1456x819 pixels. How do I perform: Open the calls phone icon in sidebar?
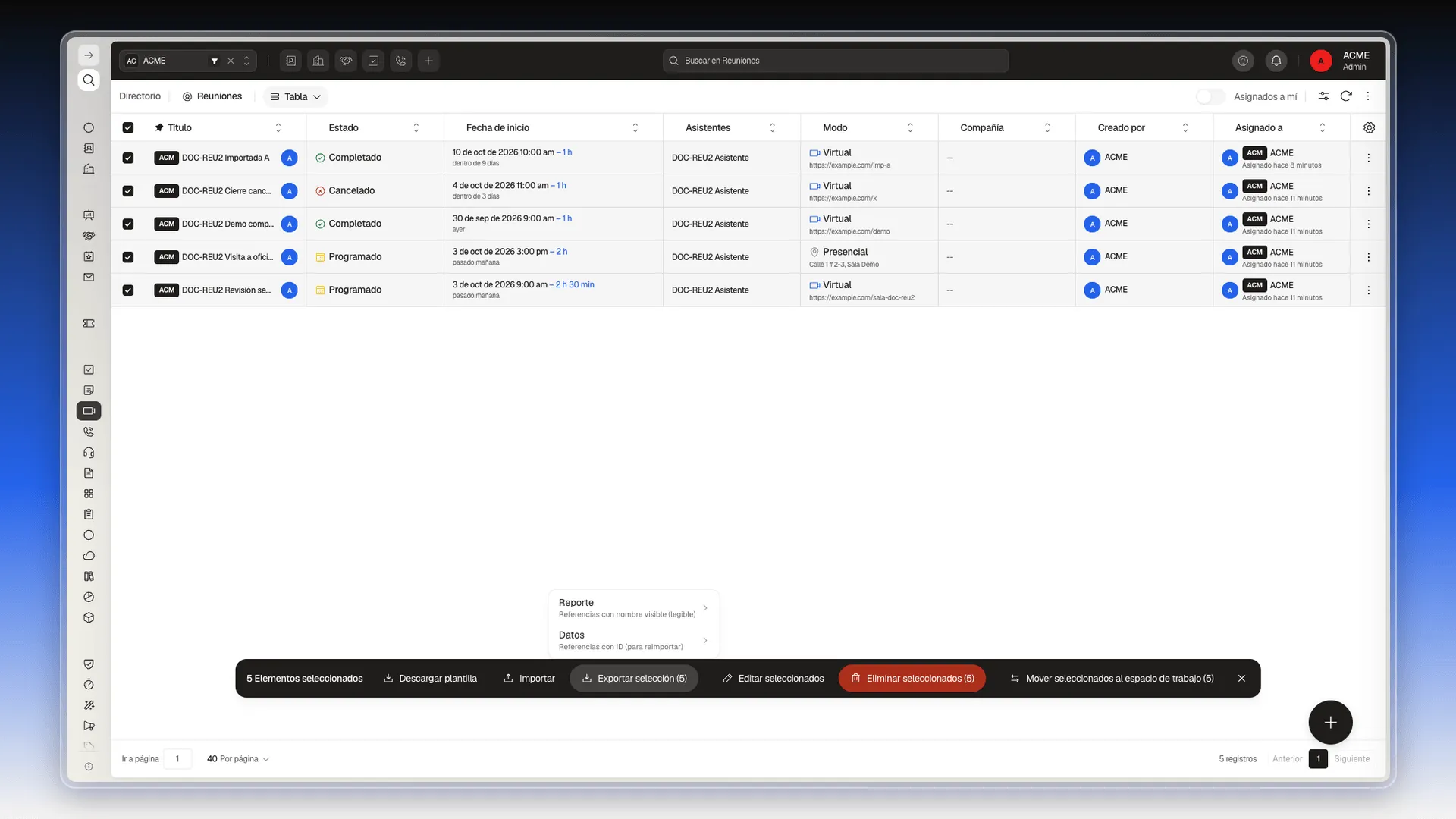click(89, 431)
